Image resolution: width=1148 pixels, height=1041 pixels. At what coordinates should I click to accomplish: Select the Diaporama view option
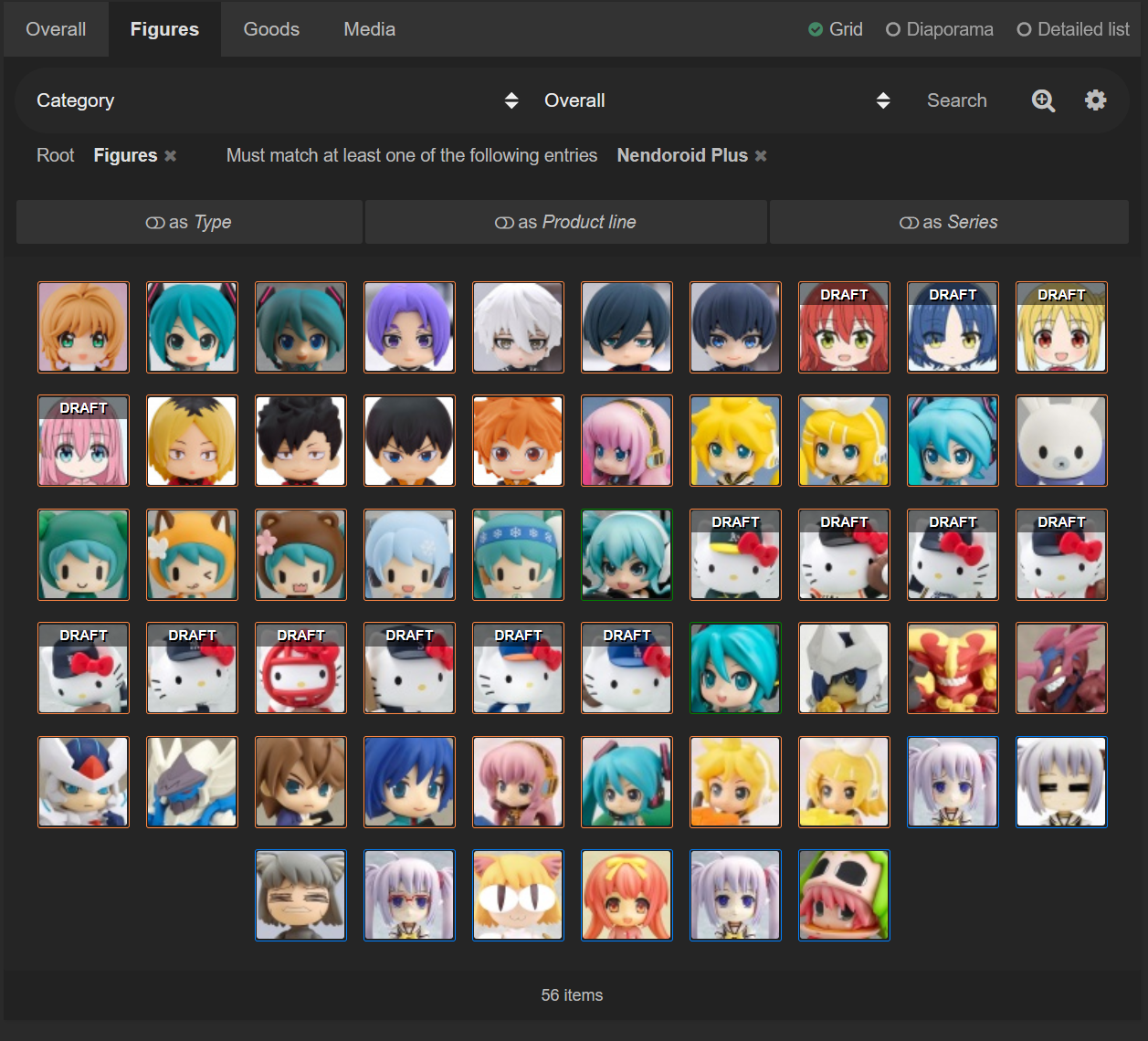[940, 29]
